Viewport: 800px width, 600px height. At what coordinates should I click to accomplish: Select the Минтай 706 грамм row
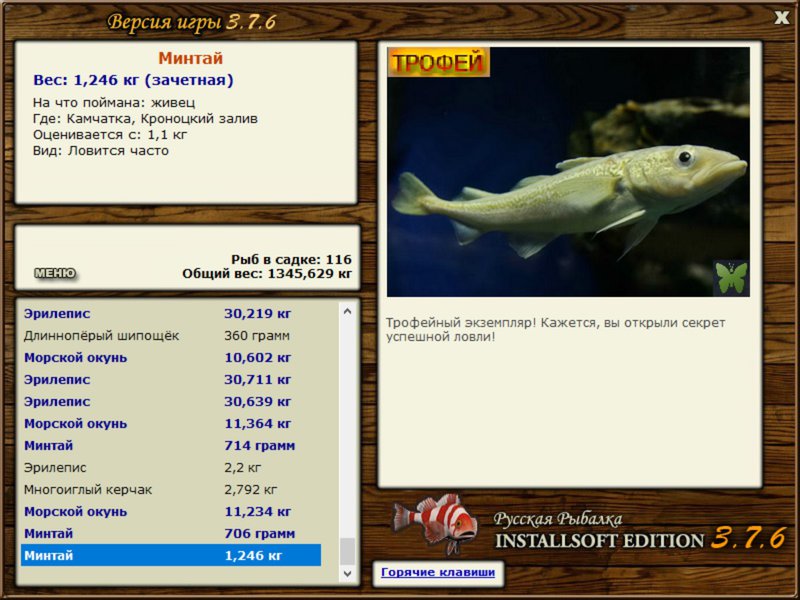[x=171, y=534]
